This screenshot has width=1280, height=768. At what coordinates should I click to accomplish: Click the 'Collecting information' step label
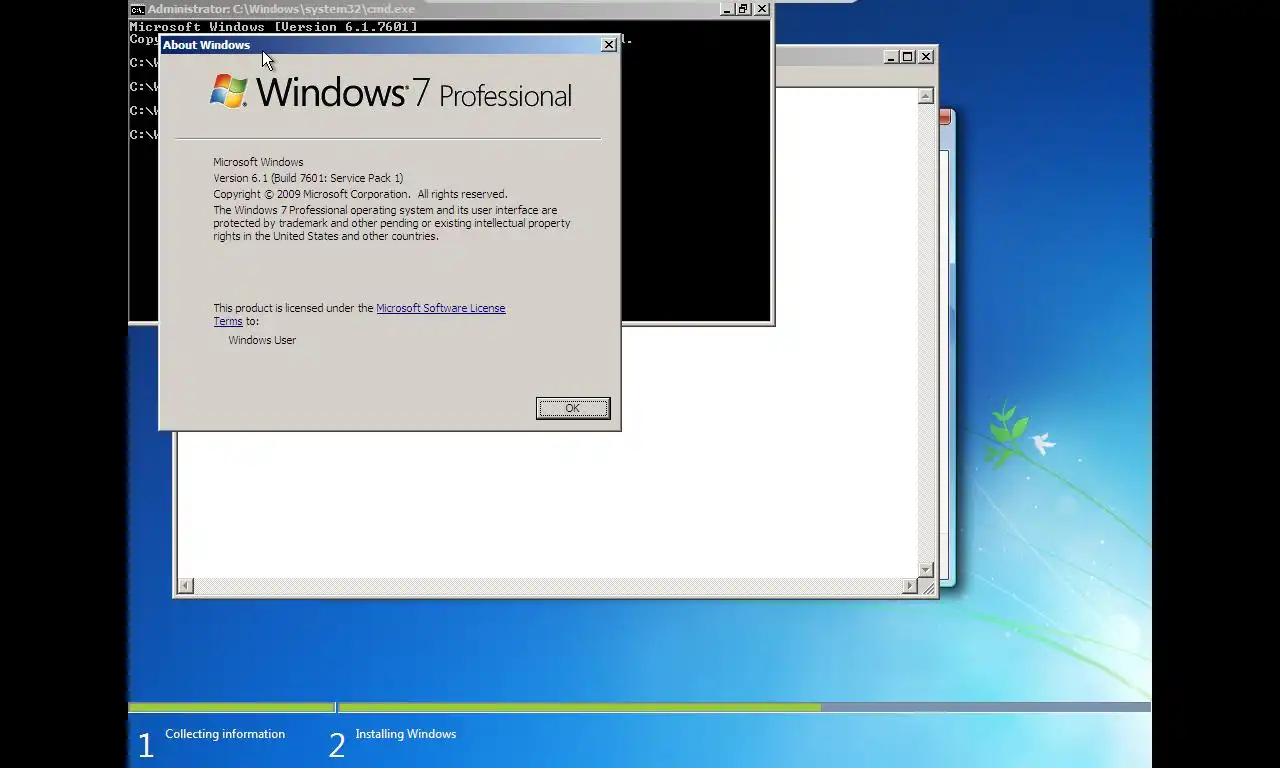point(225,734)
